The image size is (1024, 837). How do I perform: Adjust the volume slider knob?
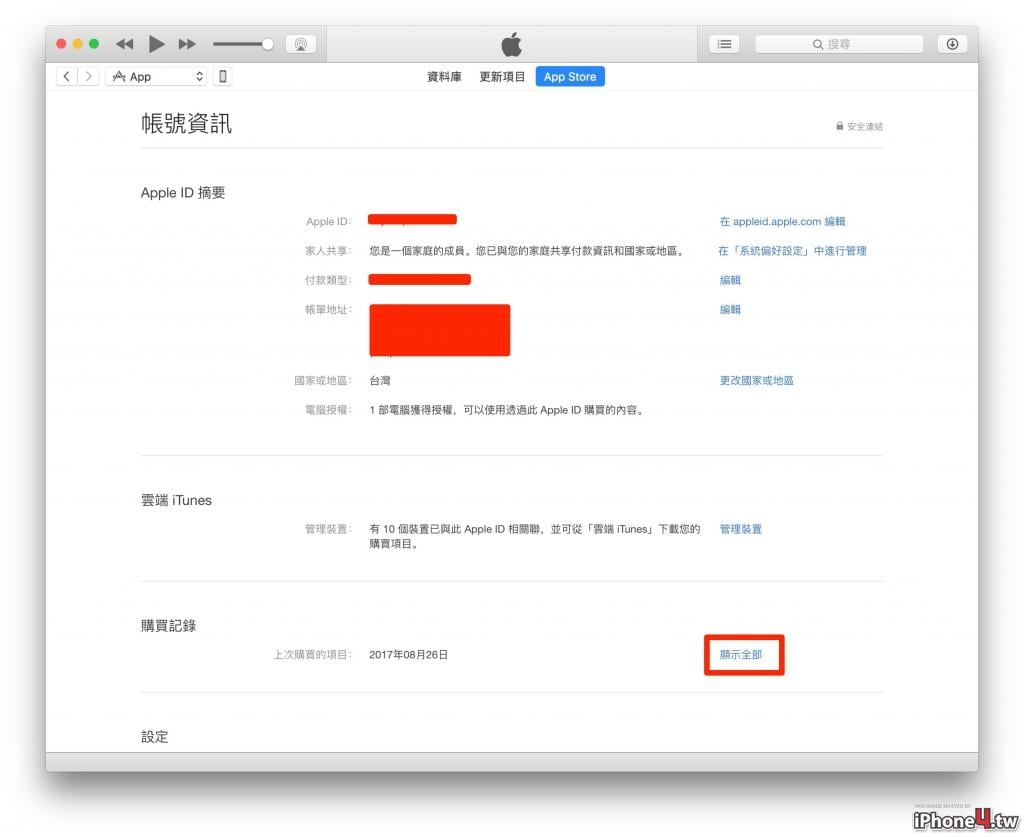point(268,44)
